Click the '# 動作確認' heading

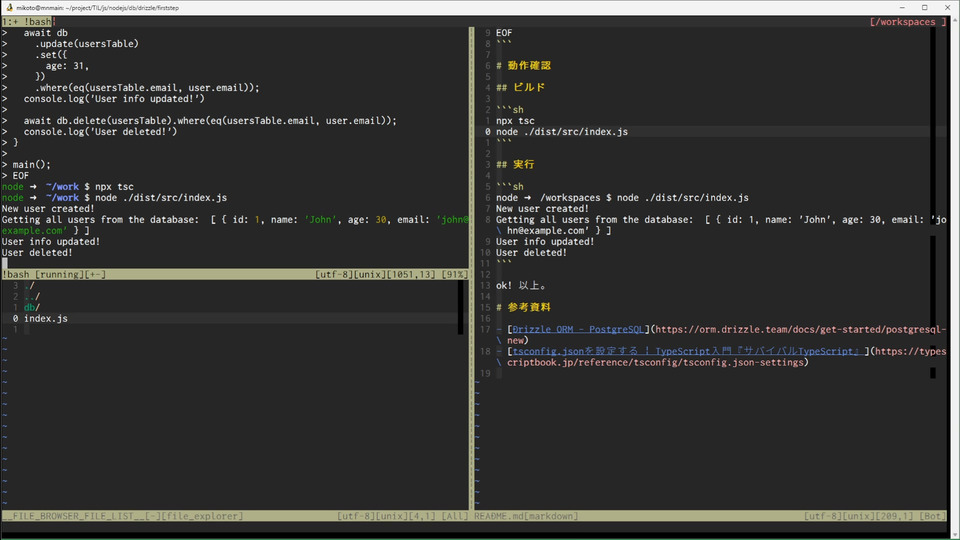coord(523,66)
